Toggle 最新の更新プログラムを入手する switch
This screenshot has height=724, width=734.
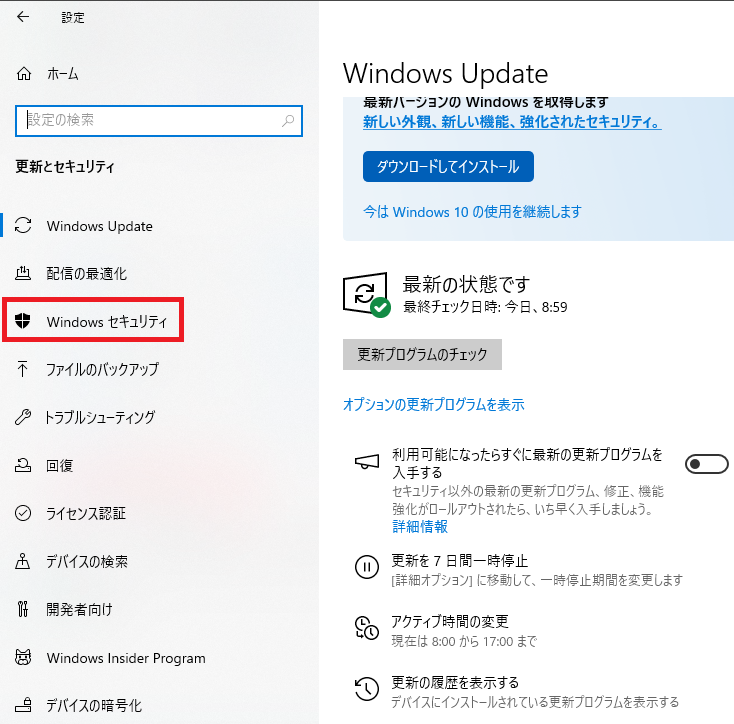[x=706, y=463]
